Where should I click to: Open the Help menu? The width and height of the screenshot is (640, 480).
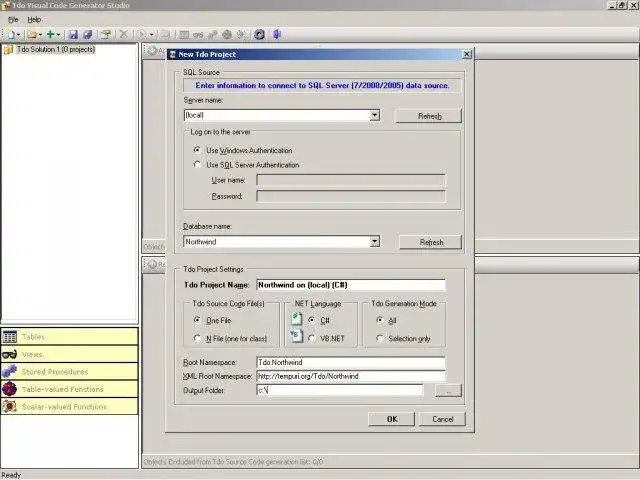coord(34,20)
